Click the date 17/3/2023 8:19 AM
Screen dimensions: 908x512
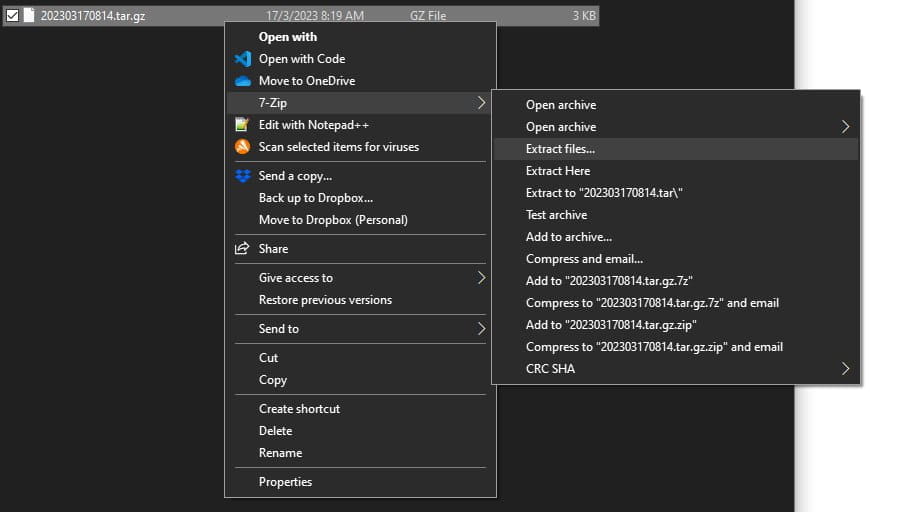[x=315, y=16]
